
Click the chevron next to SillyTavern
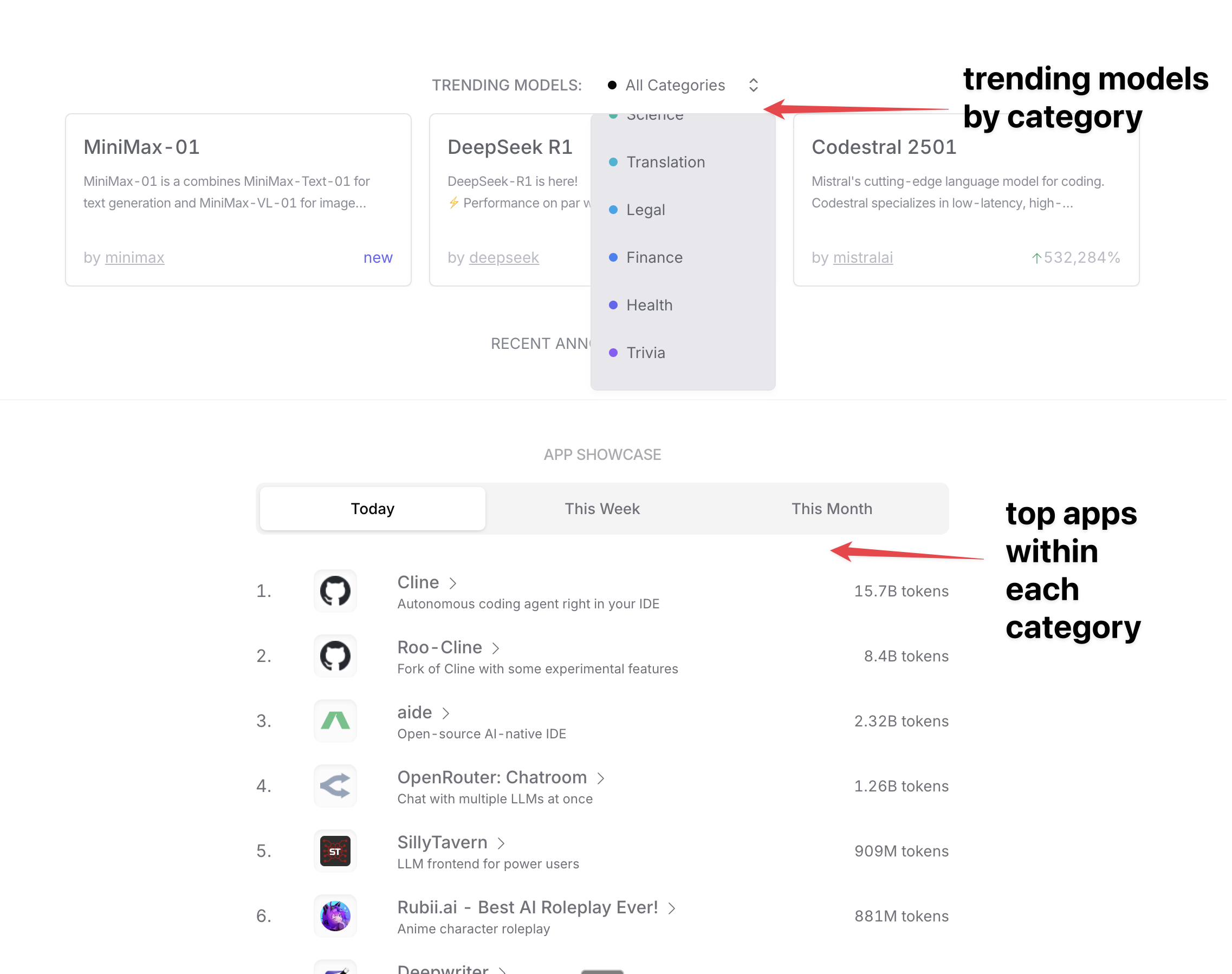501,843
